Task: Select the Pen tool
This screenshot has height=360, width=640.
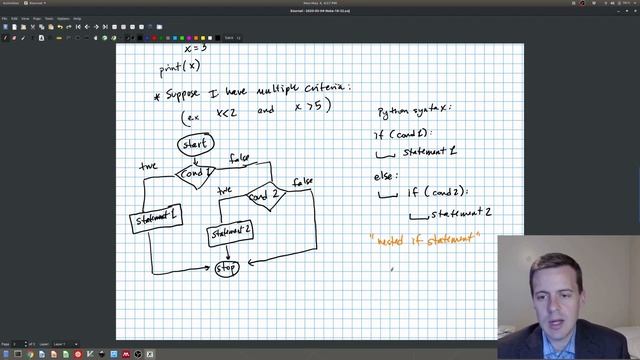Action: click(x=5, y=38)
